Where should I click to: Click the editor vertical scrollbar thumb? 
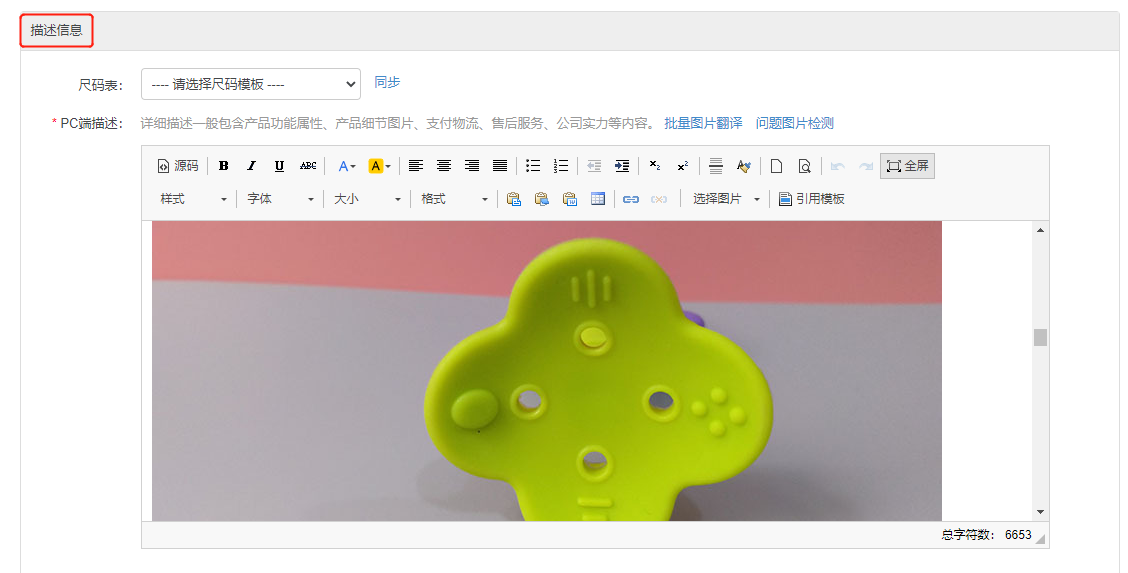click(x=1040, y=337)
